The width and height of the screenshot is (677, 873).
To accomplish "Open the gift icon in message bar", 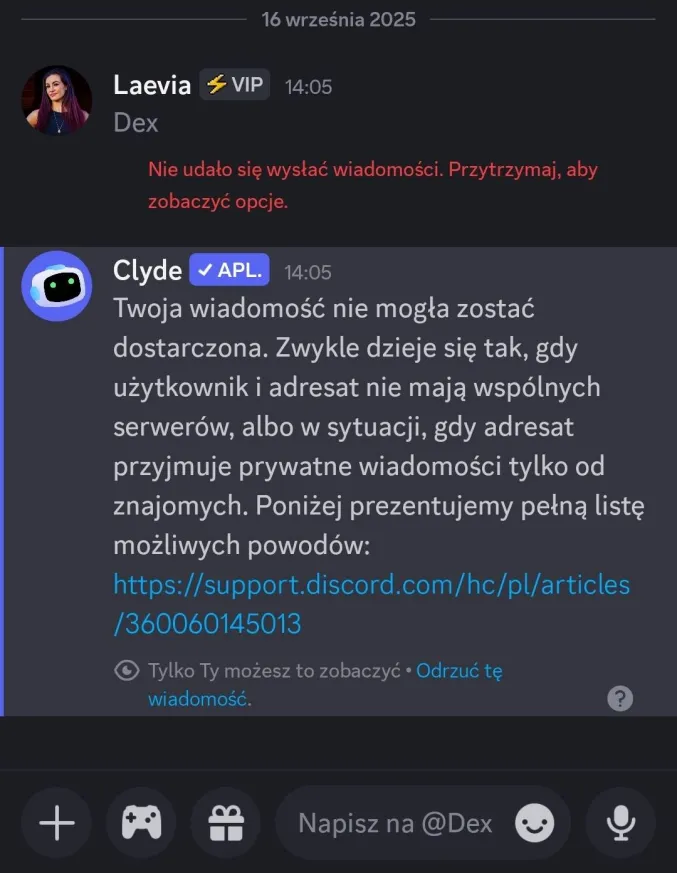I will click(x=226, y=822).
